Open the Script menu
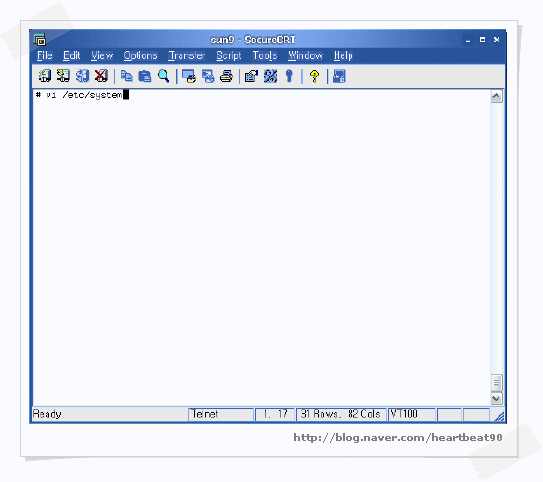543x482 pixels. coord(229,56)
